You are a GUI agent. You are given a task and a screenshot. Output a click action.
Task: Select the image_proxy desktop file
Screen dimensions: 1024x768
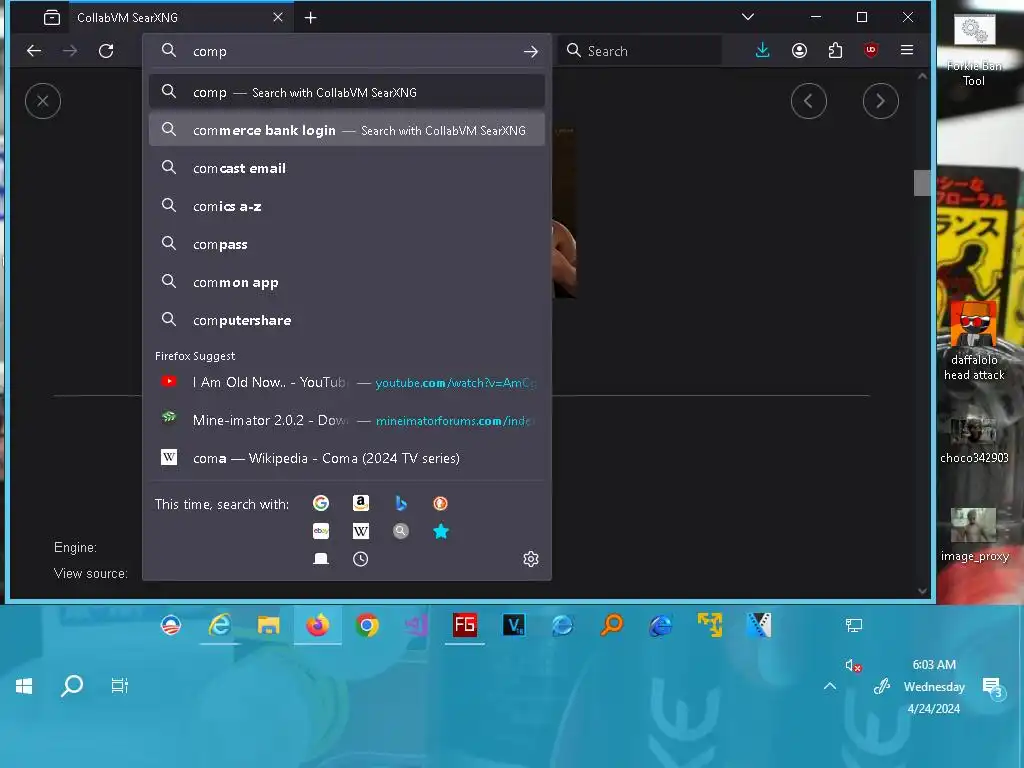coord(974,536)
